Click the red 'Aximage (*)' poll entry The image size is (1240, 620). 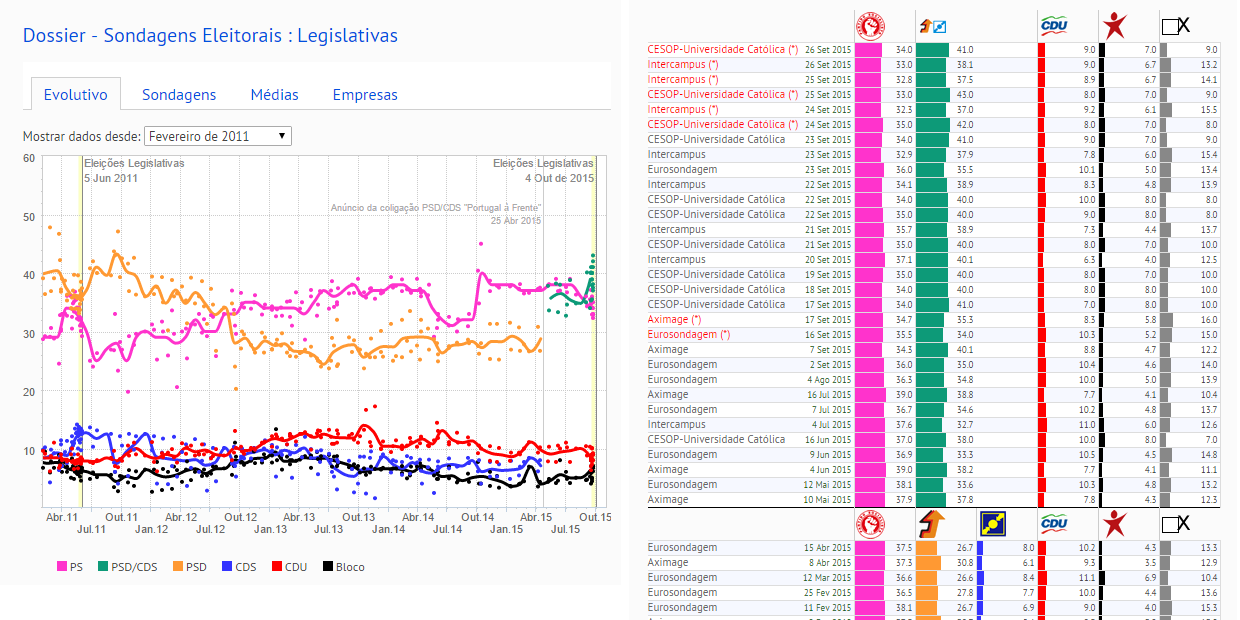682,319
